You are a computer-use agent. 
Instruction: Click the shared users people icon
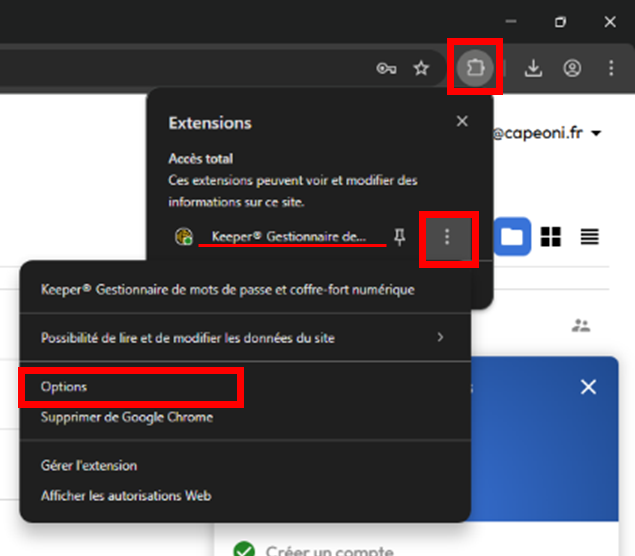coord(581,326)
